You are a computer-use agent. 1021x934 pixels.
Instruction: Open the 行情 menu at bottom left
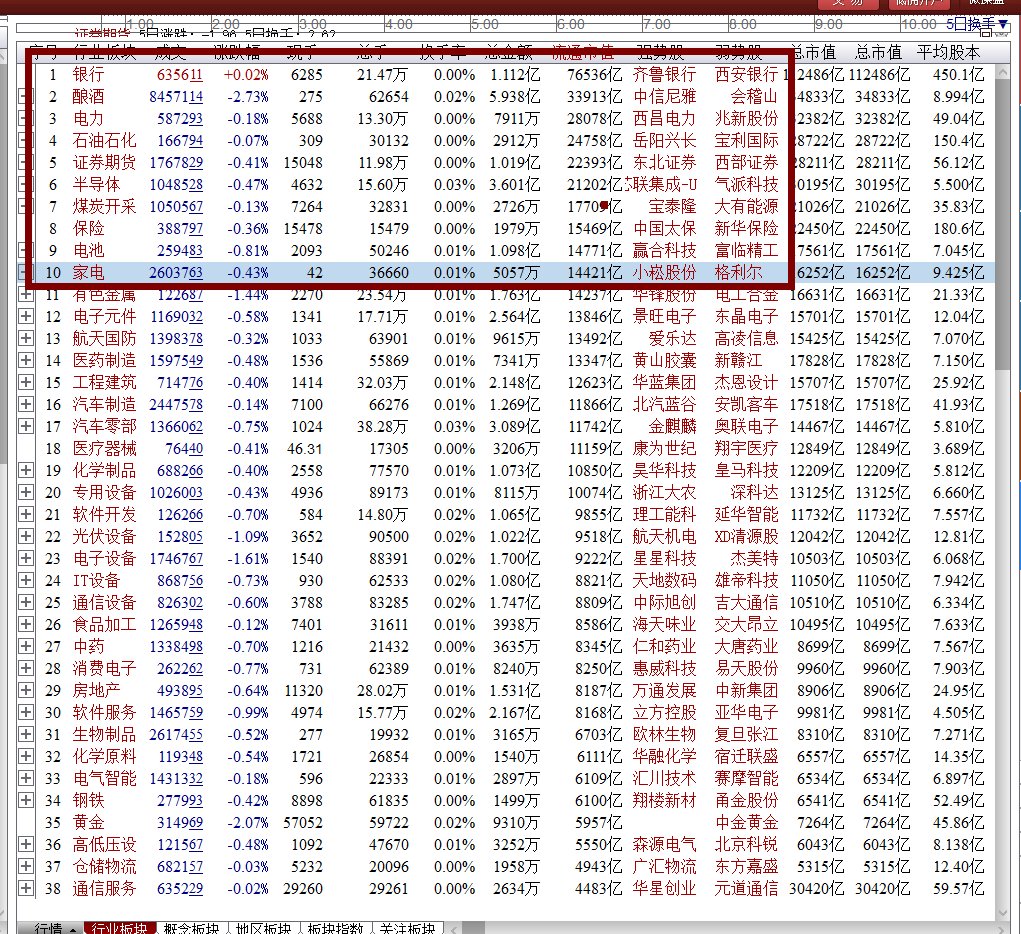tap(56, 928)
